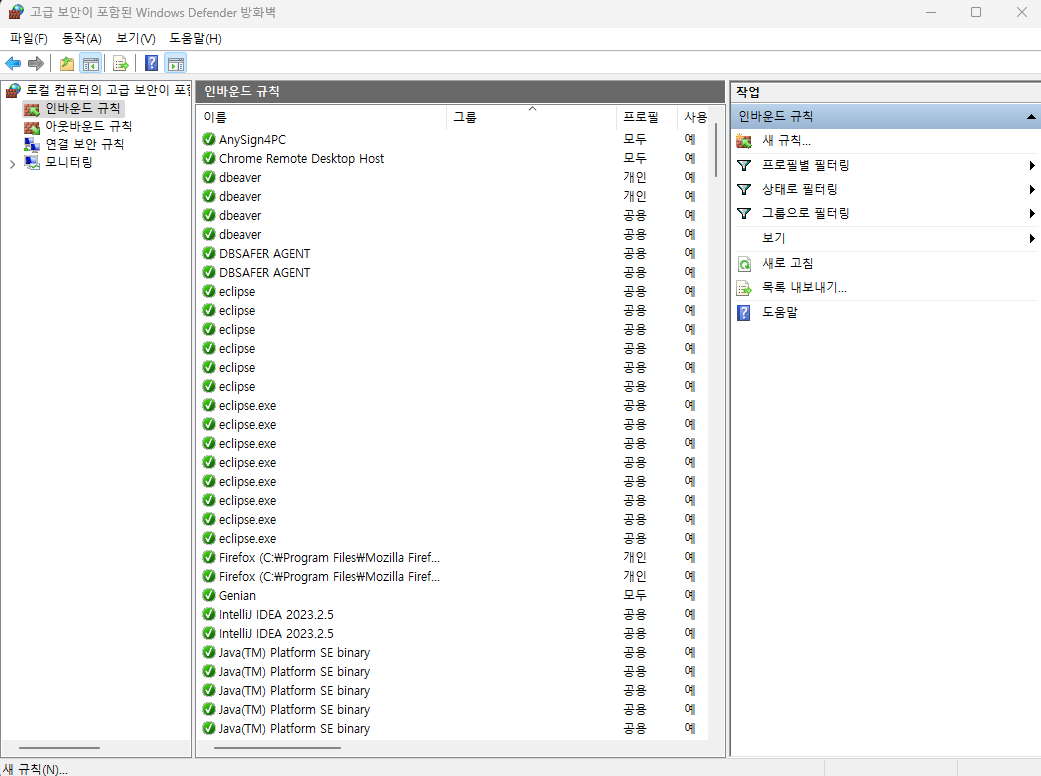Click the green check icon for Genian
Image resolution: width=1041 pixels, height=776 pixels.
(209, 595)
